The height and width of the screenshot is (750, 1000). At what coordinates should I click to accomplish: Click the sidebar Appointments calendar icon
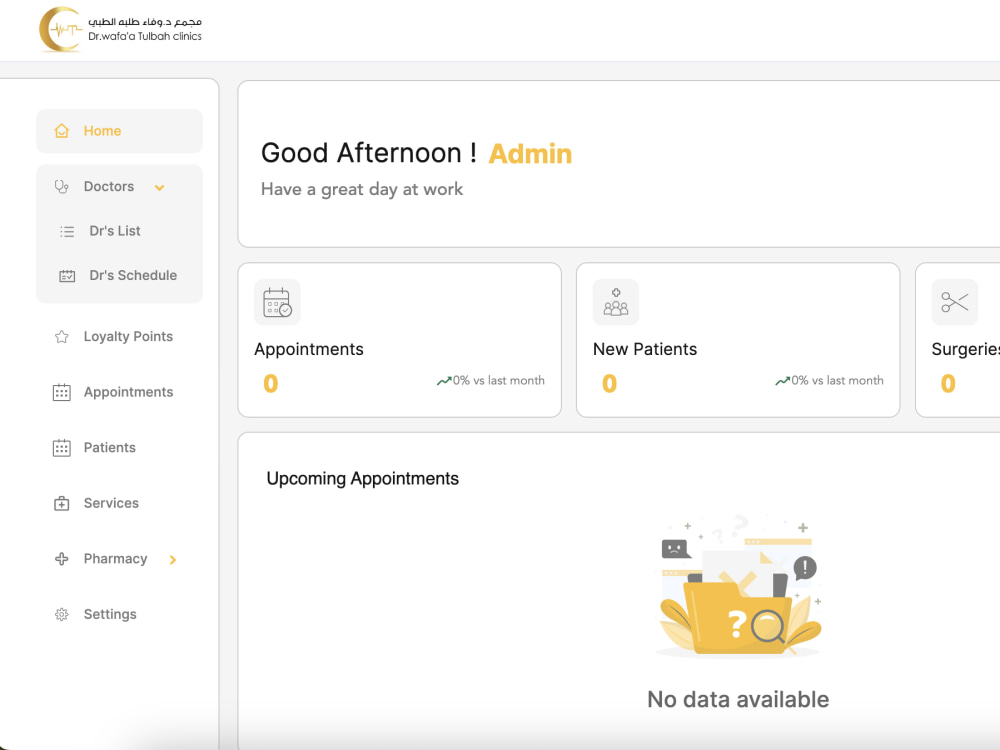62,392
